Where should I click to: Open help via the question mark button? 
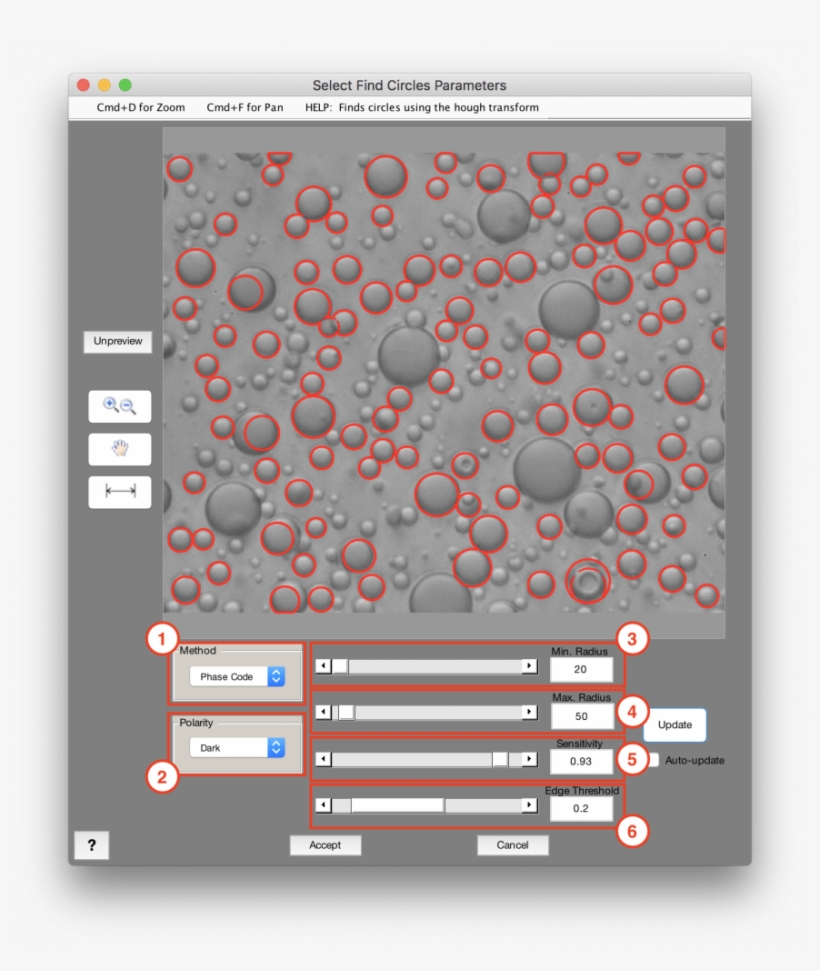point(92,845)
